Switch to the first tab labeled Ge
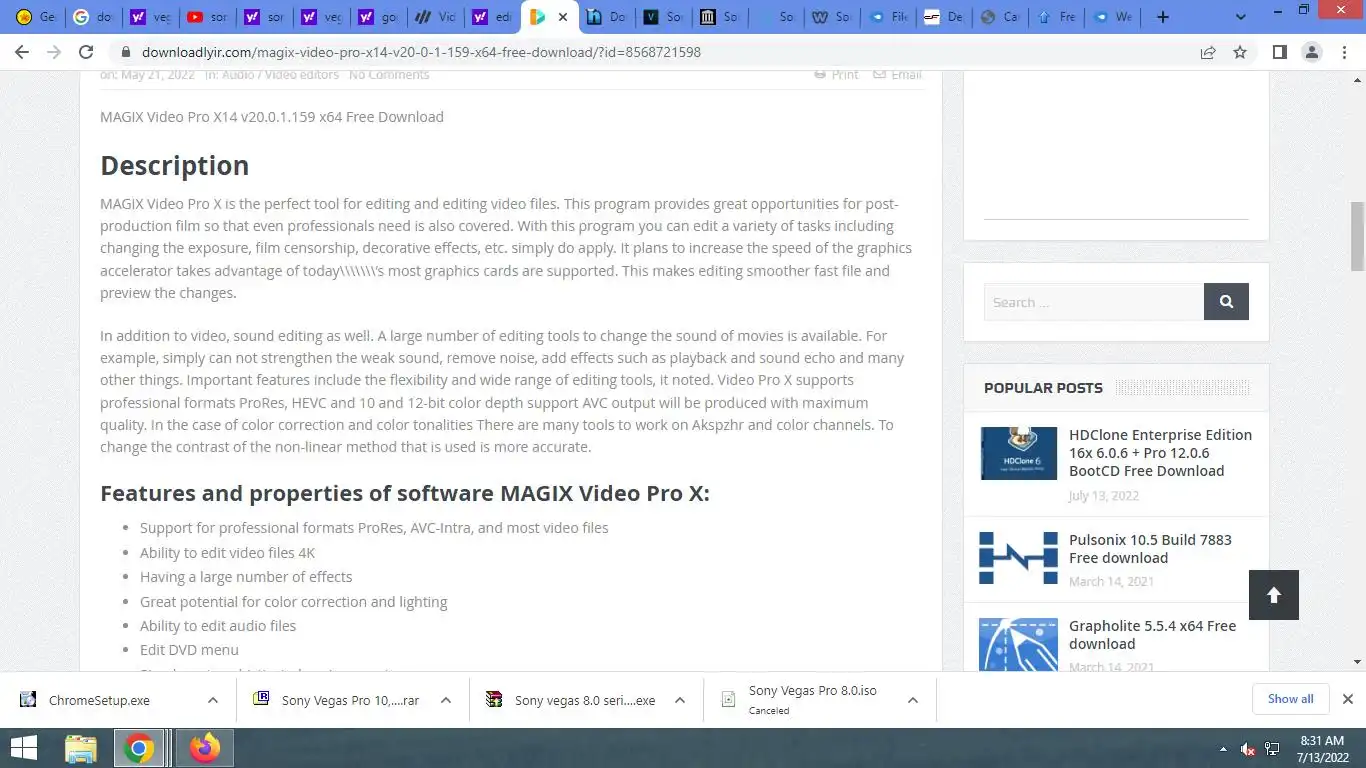1366x768 pixels. pyautogui.click(x=37, y=17)
